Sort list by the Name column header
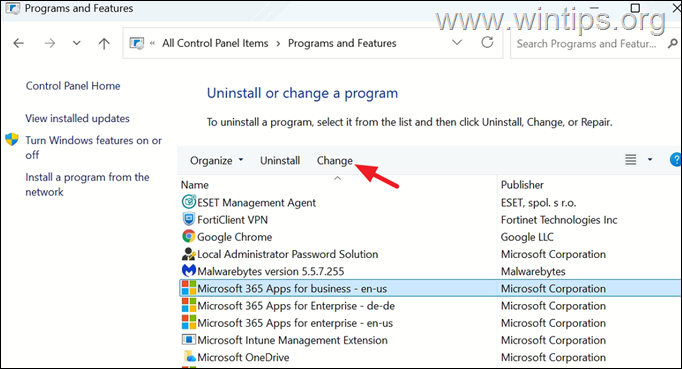This screenshot has width=682, height=369. pos(195,185)
